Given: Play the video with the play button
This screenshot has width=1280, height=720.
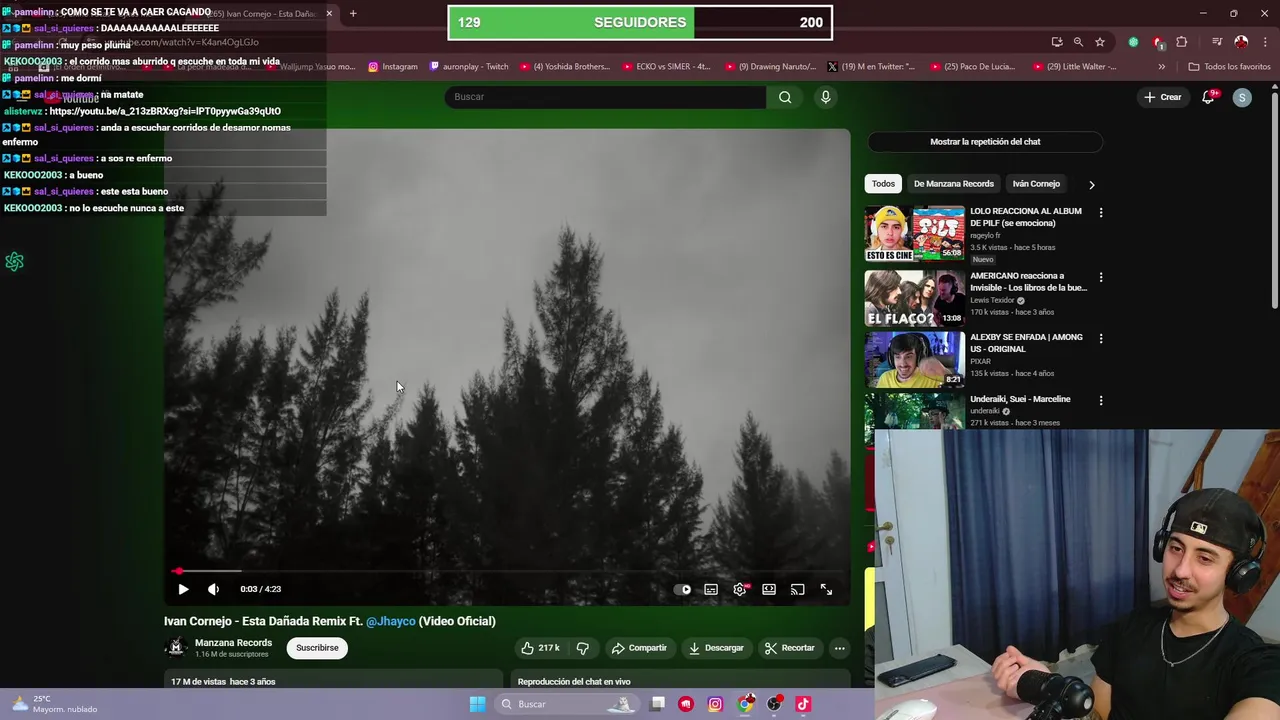Looking at the screenshot, I should pos(183,589).
